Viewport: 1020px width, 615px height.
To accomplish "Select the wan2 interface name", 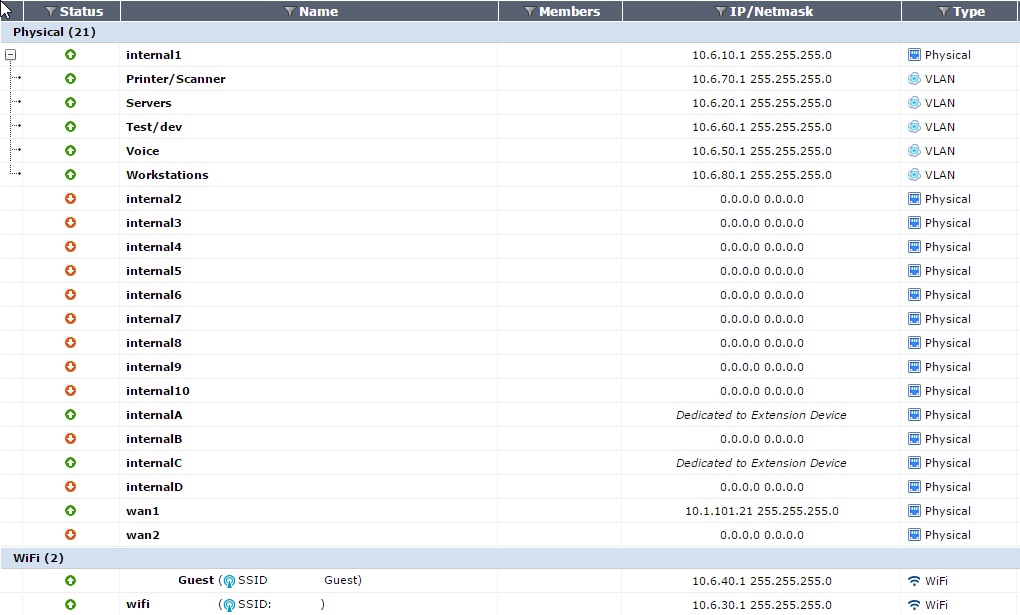I will pyautogui.click(x=142, y=535).
